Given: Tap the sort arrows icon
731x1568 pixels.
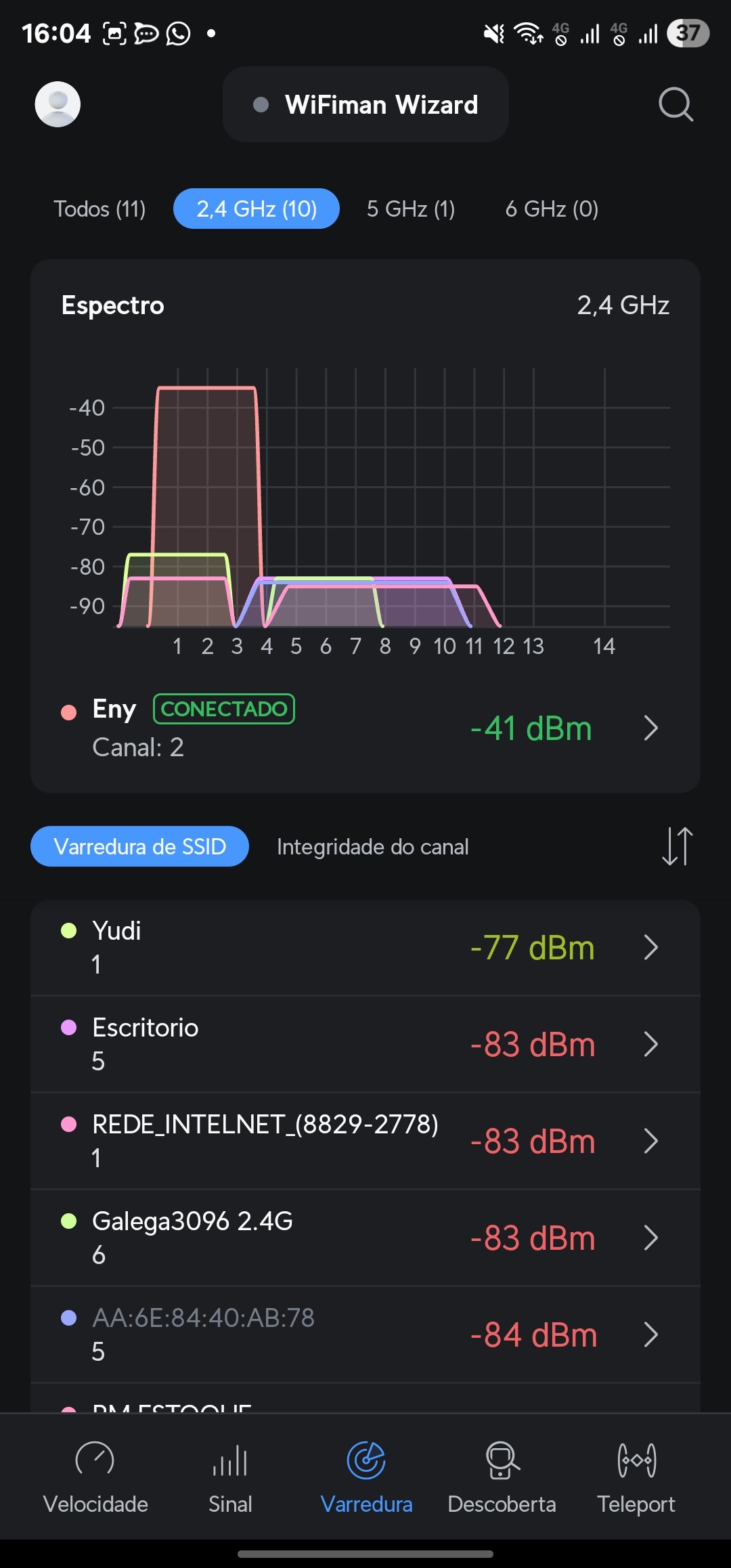Looking at the screenshot, I should [677, 846].
